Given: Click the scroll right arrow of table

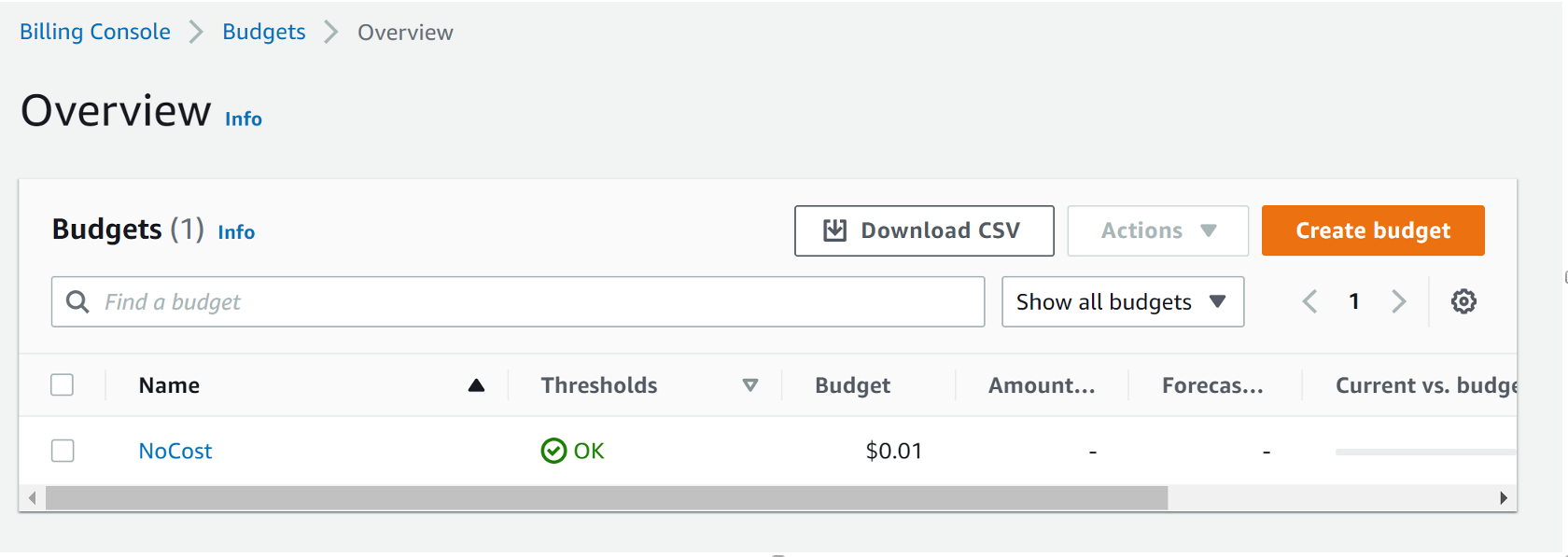Looking at the screenshot, I should (x=1503, y=498).
